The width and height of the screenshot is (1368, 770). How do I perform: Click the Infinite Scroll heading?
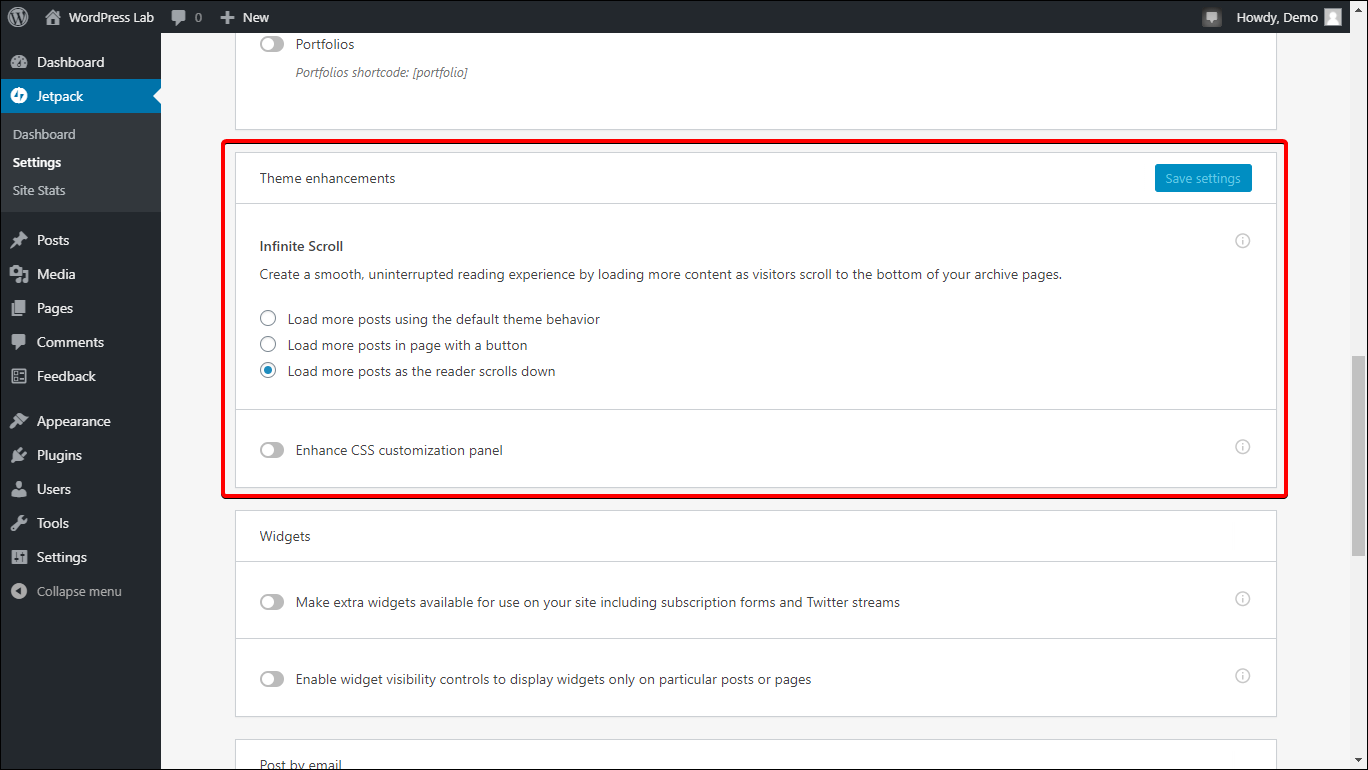[x=301, y=246]
